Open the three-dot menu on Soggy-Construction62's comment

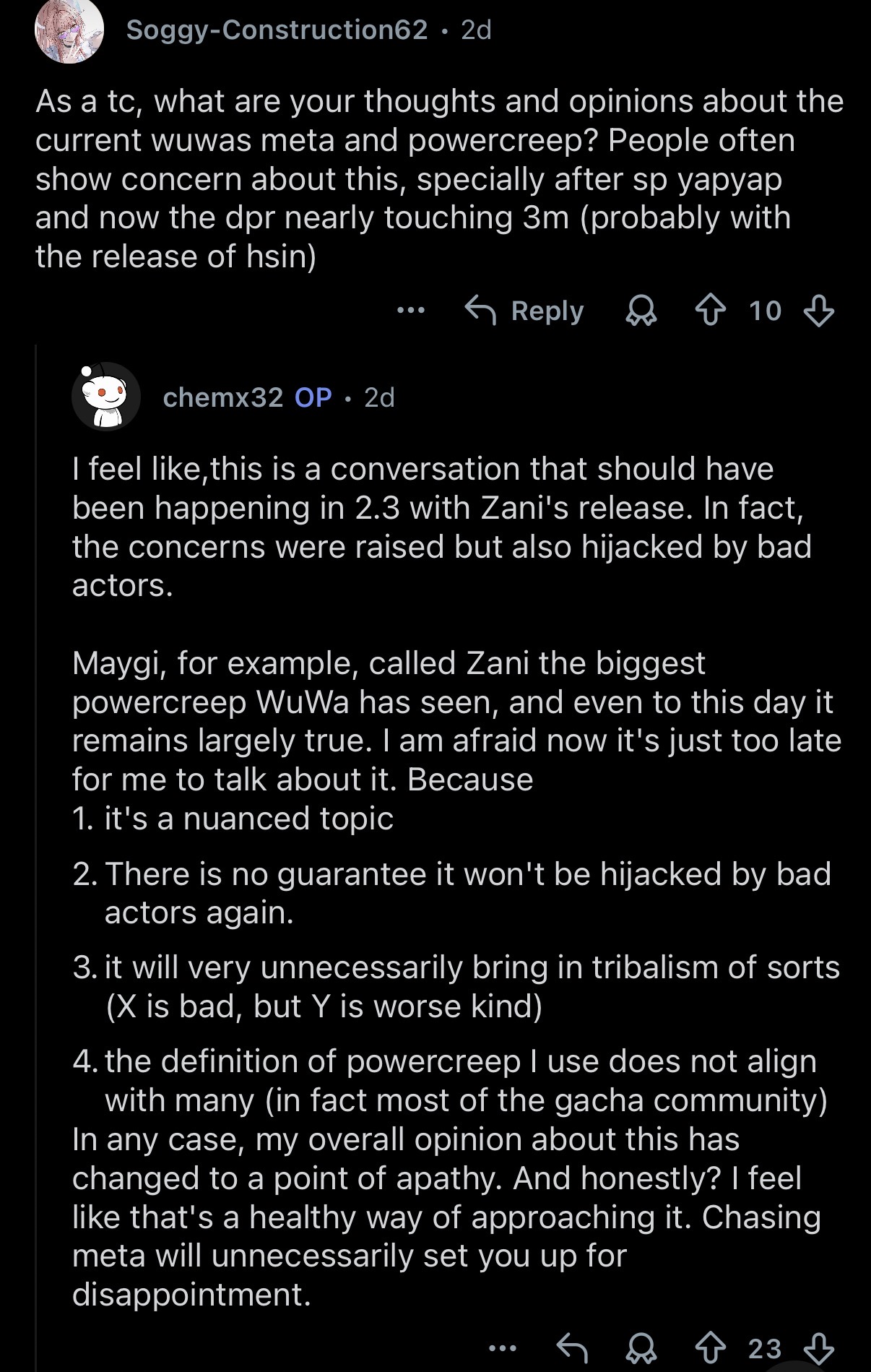point(411,311)
